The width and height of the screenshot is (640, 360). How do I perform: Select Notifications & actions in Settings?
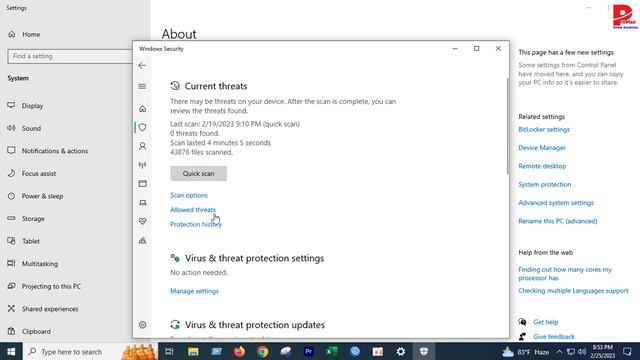47,151
